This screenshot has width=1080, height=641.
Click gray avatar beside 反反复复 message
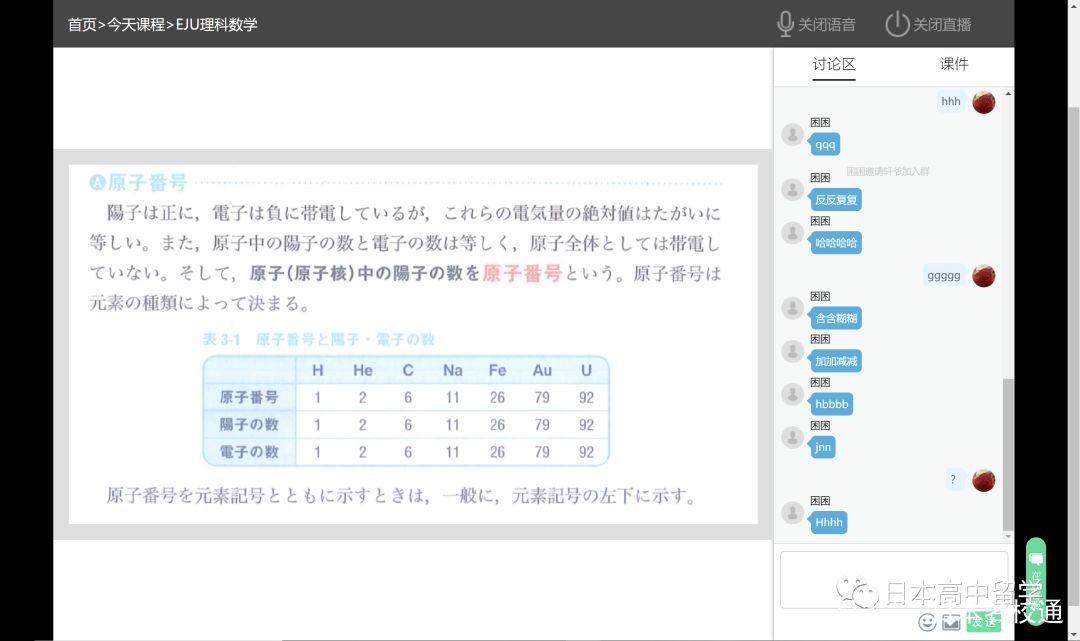pos(793,189)
